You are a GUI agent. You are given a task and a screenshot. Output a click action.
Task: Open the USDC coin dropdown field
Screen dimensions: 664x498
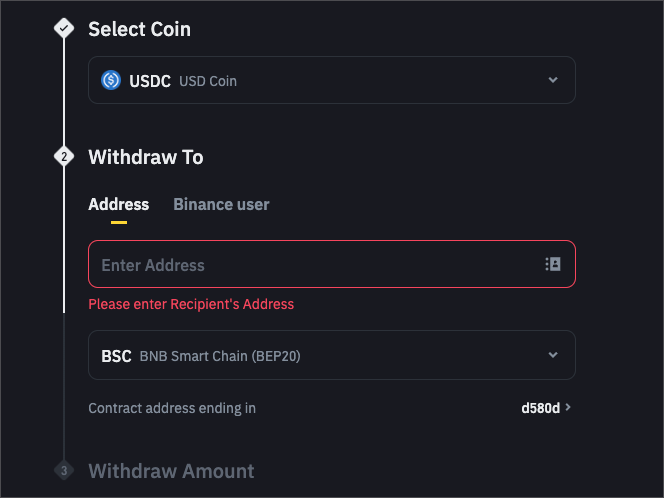click(332, 80)
